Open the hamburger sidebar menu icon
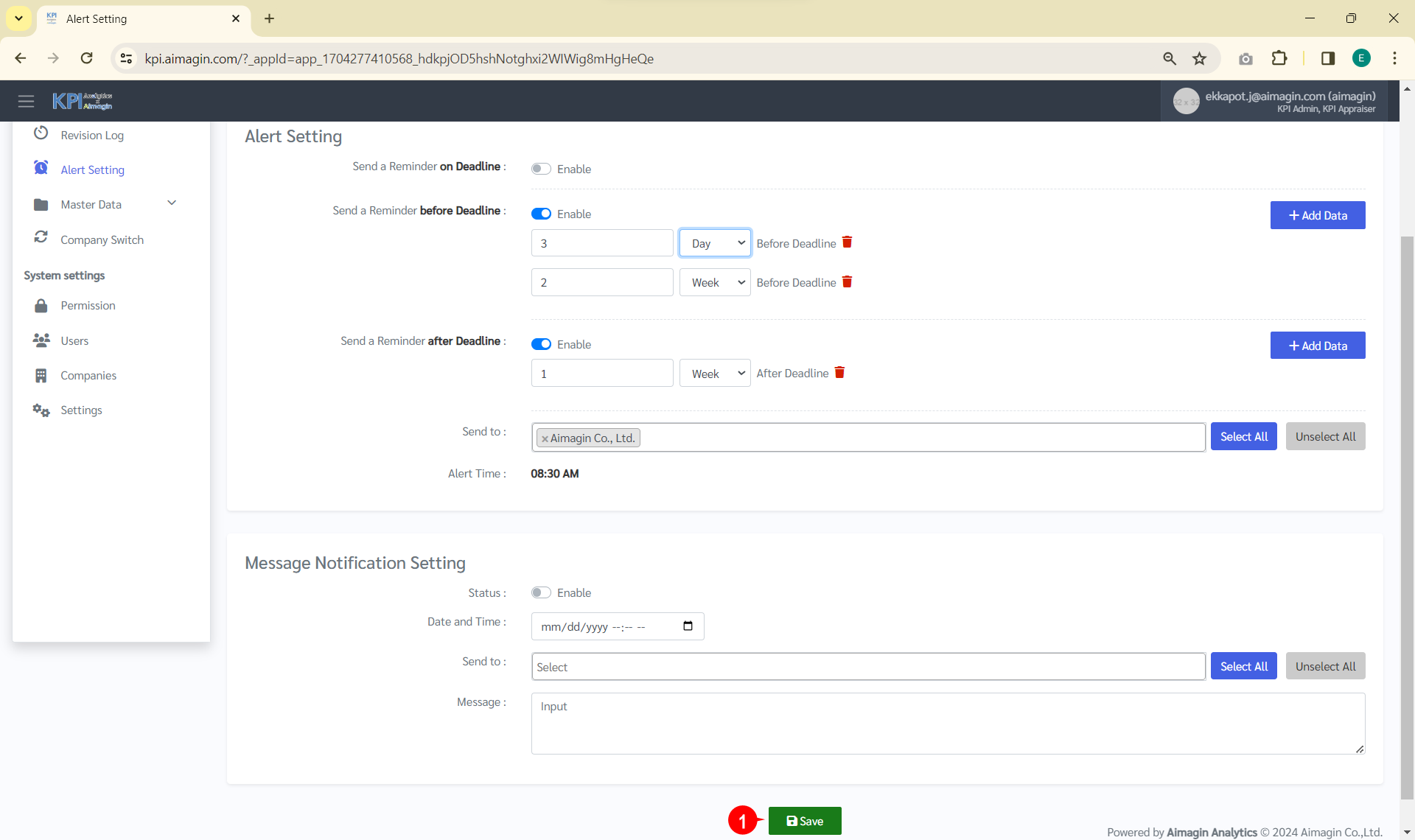This screenshot has height=840, width=1415. pos(27,101)
